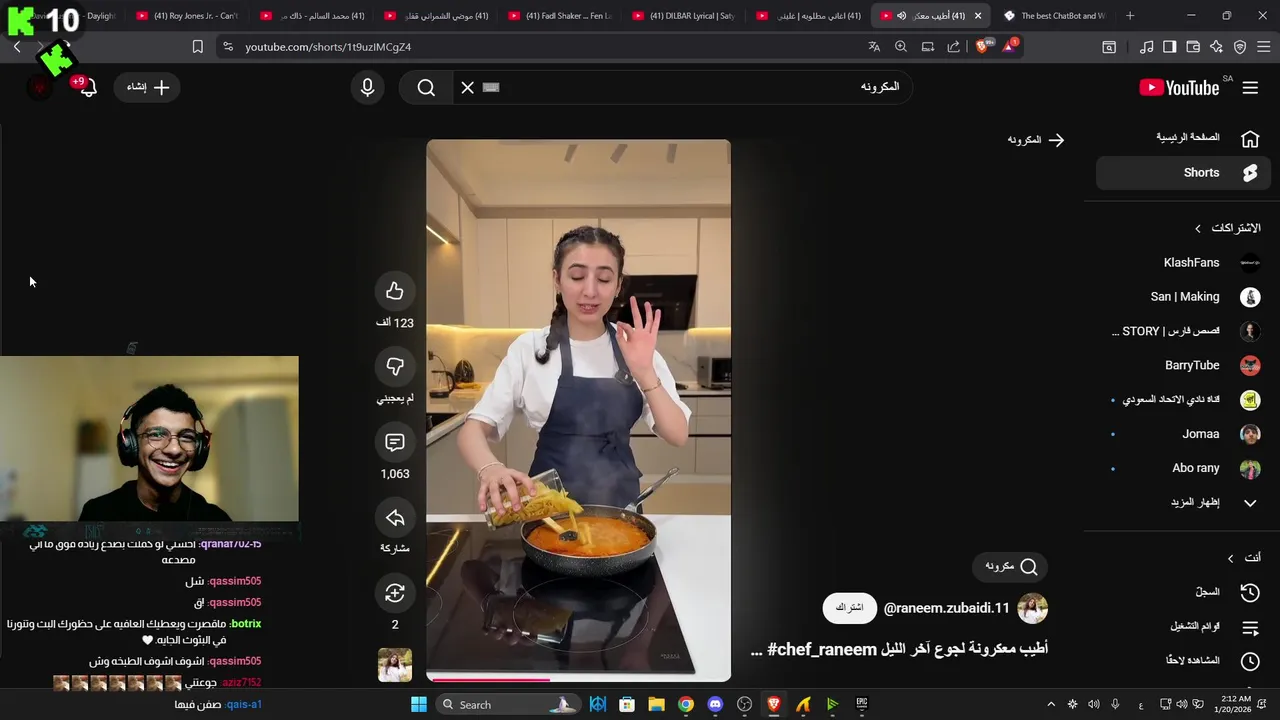Like the short with 123 thousand likes
Screen dimensions: 1280x720
click(395, 291)
